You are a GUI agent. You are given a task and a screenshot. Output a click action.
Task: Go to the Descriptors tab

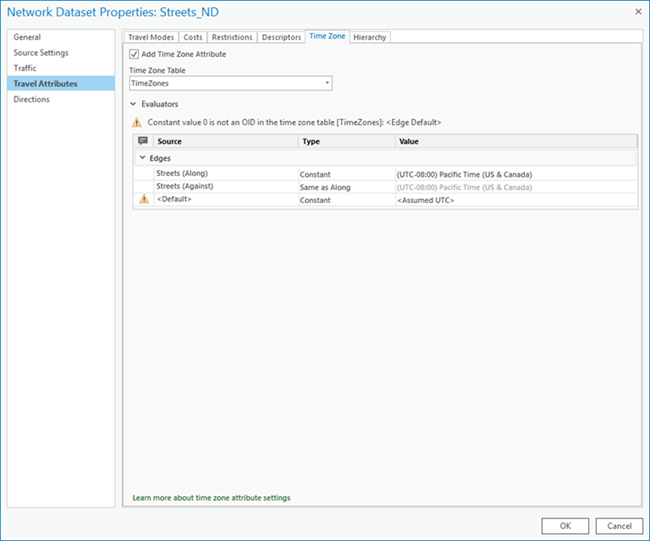[280, 37]
